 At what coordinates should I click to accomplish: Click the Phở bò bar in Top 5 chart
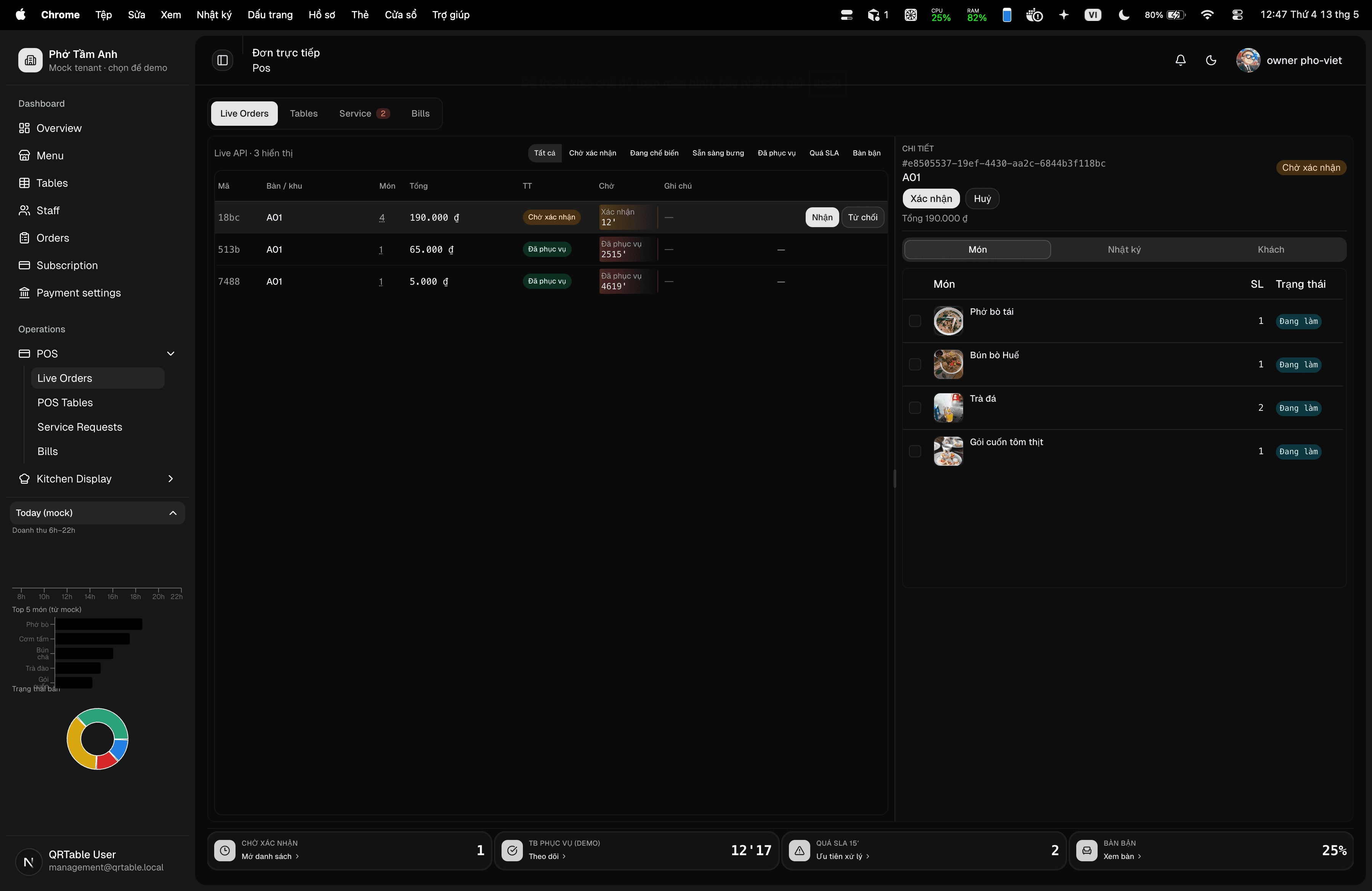click(99, 624)
